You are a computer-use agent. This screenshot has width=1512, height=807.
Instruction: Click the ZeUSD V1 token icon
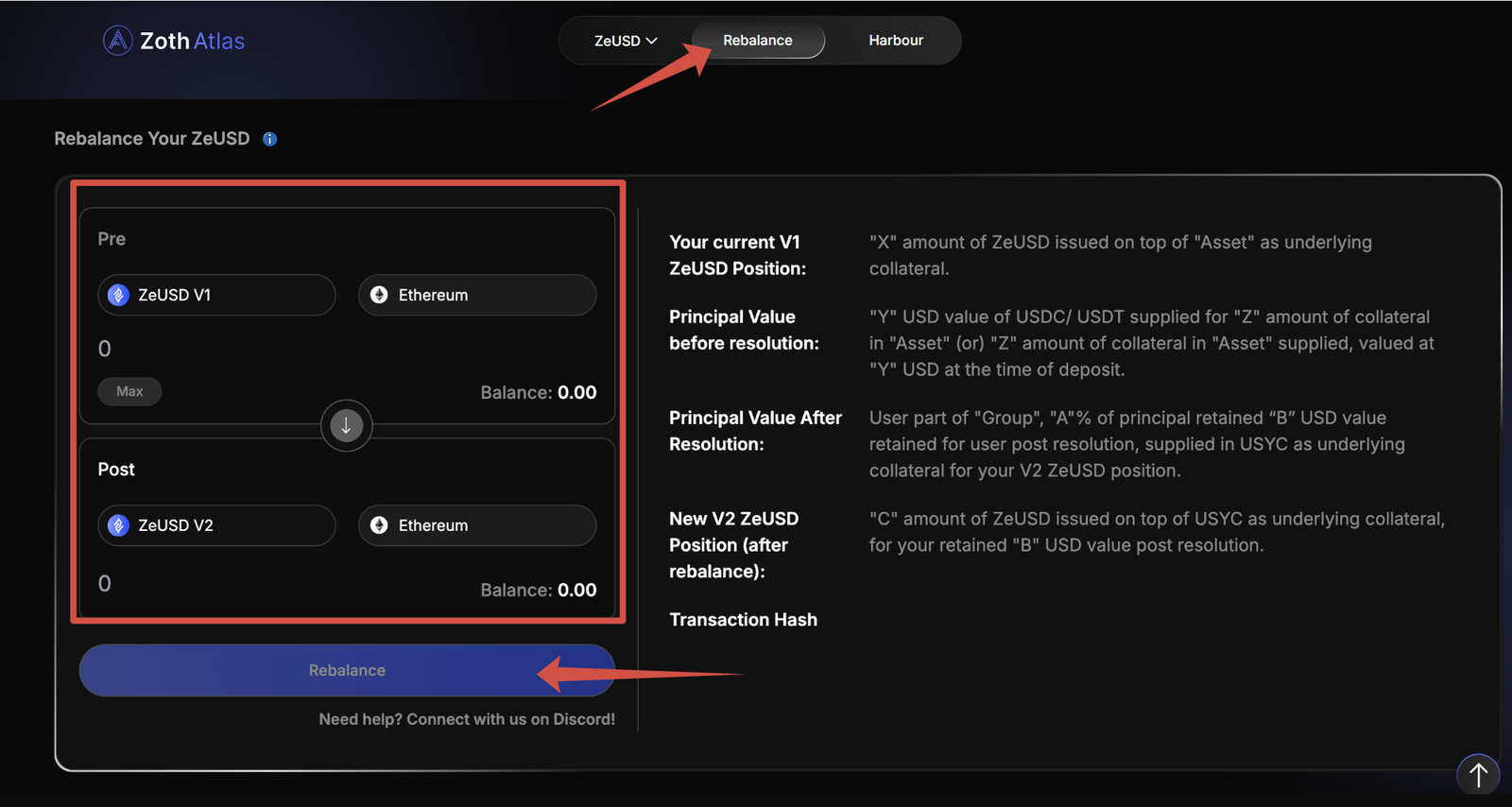coord(118,295)
